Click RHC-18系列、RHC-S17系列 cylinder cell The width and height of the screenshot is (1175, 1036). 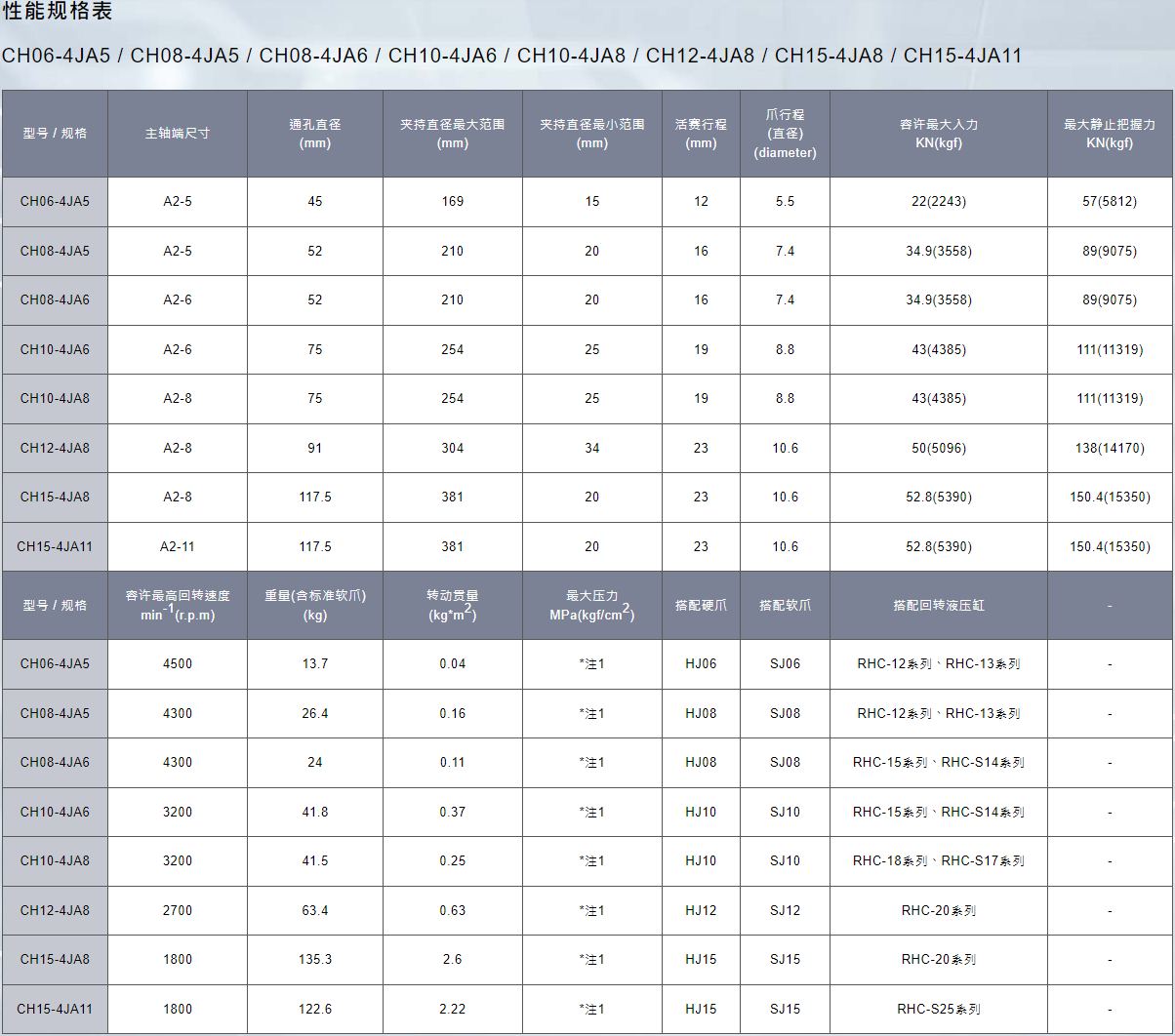click(x=939, y=861)
